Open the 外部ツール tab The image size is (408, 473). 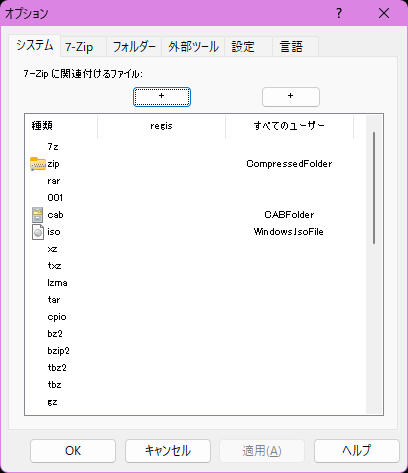(193, 47)
